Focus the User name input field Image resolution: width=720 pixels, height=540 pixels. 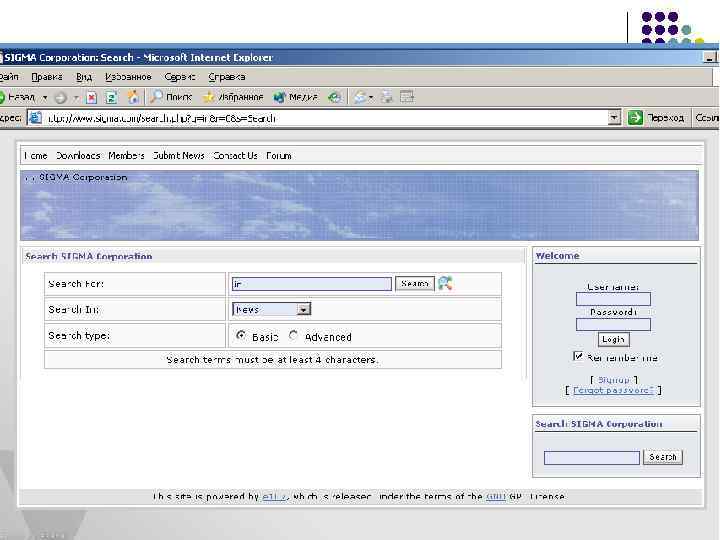pos(613,299)
